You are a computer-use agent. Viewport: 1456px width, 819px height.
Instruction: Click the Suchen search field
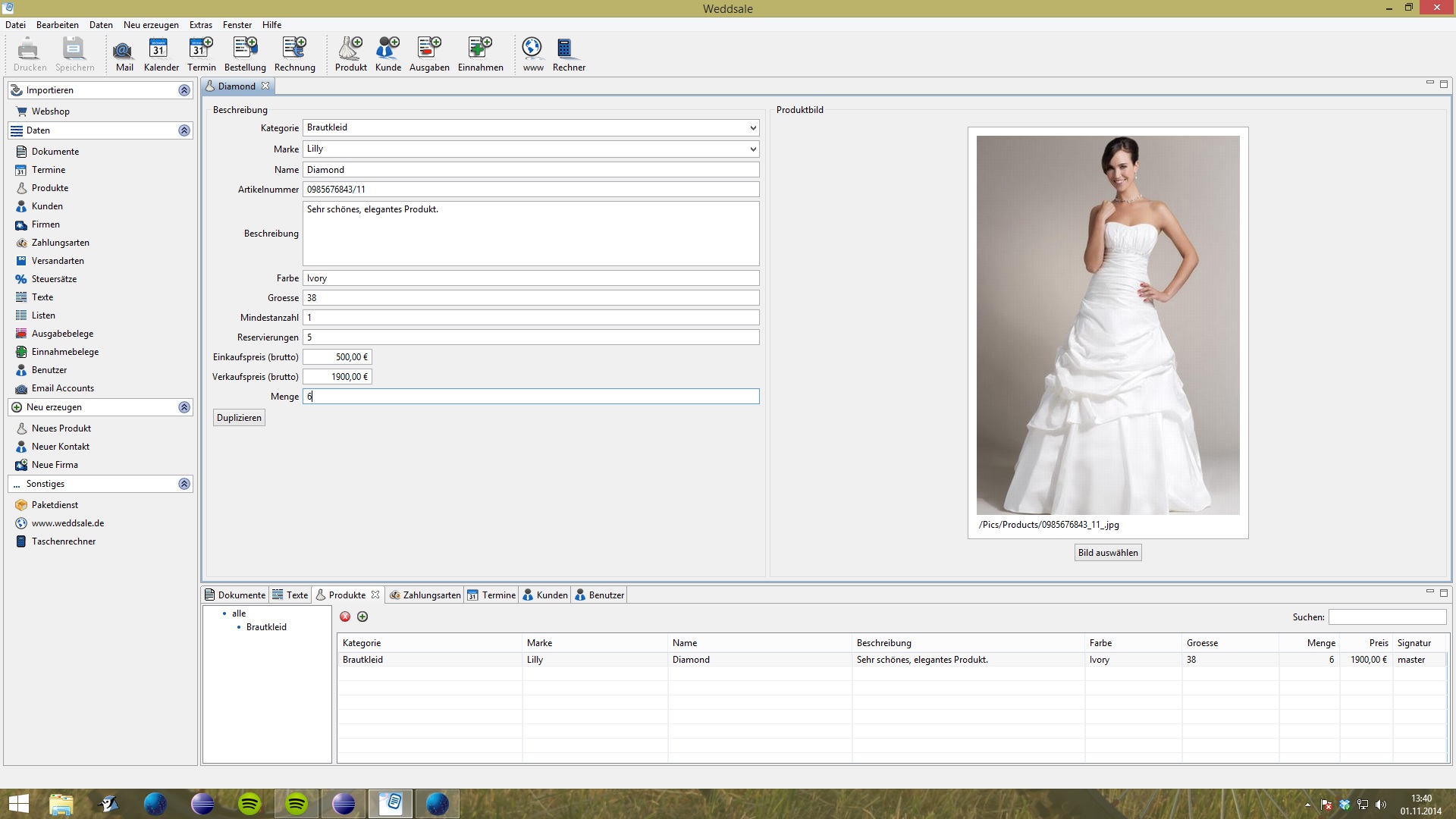click(1387, 617)
